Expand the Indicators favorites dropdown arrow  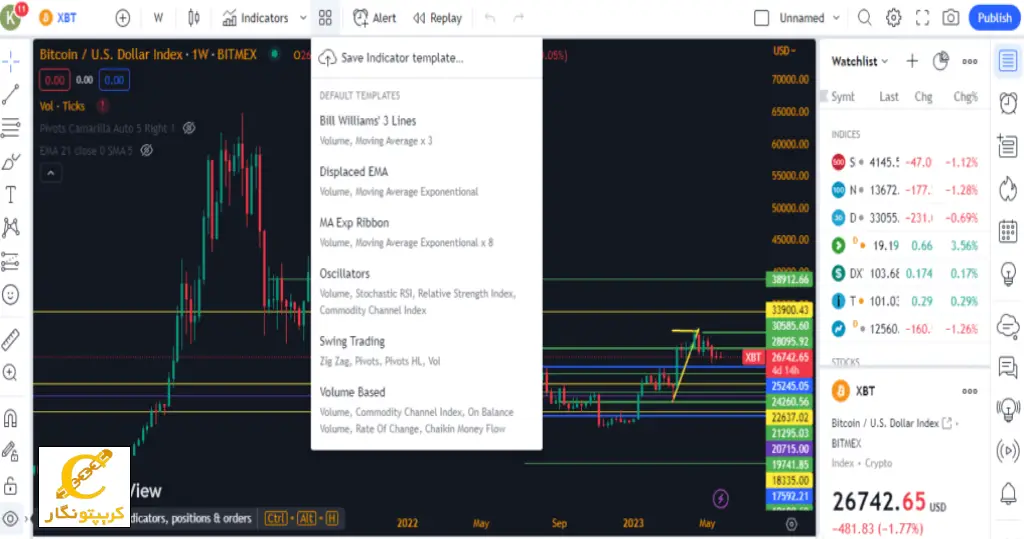coord(303,18)
